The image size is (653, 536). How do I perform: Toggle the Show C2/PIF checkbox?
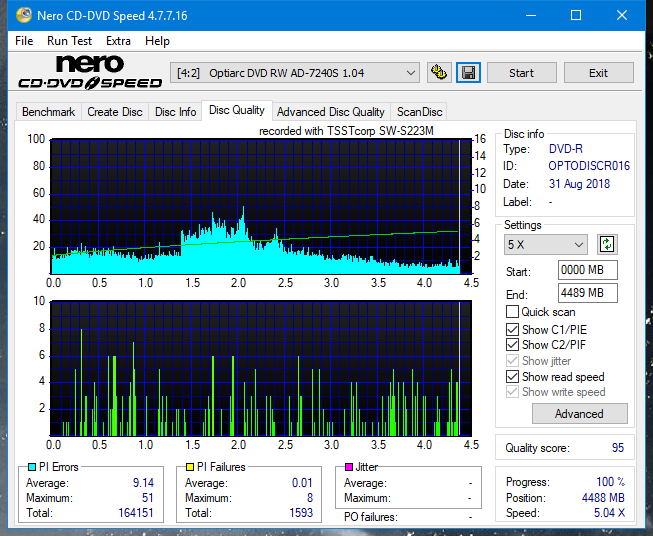tap(512, 345)
